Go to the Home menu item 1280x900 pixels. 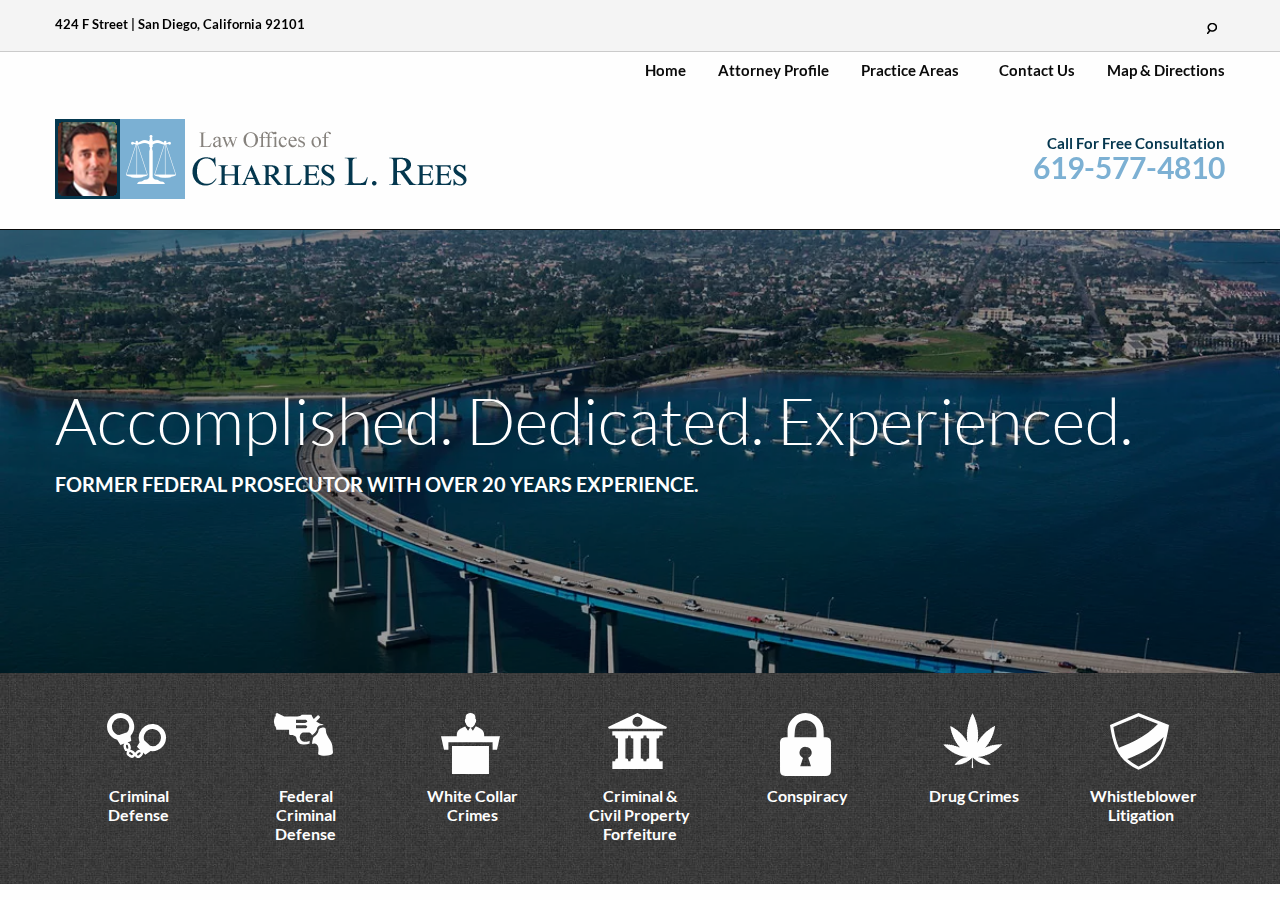click(665, 70)
